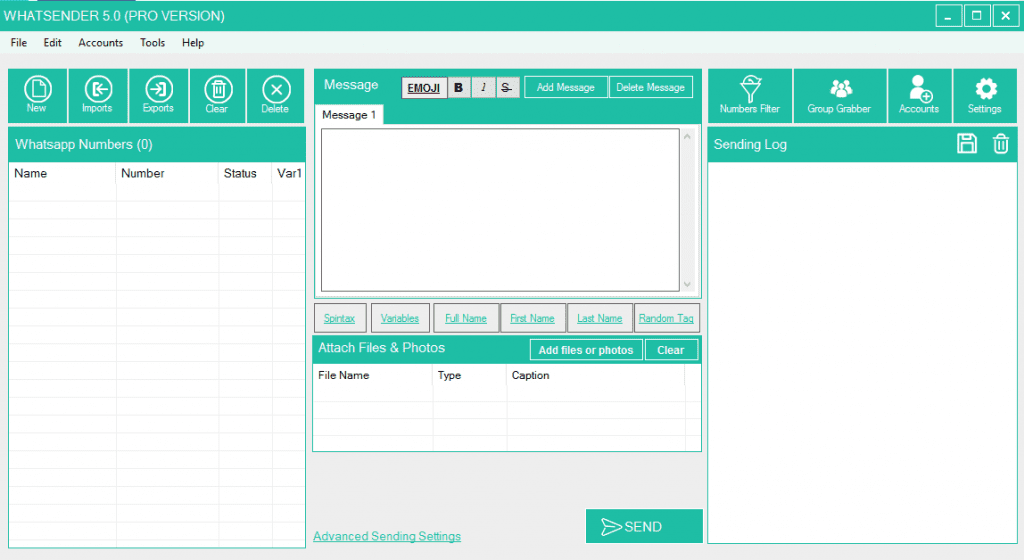Switch to the Message 1 tab
Image resolution: width=1024 pixels, height=560 pixels.
(x=349, y=115)
